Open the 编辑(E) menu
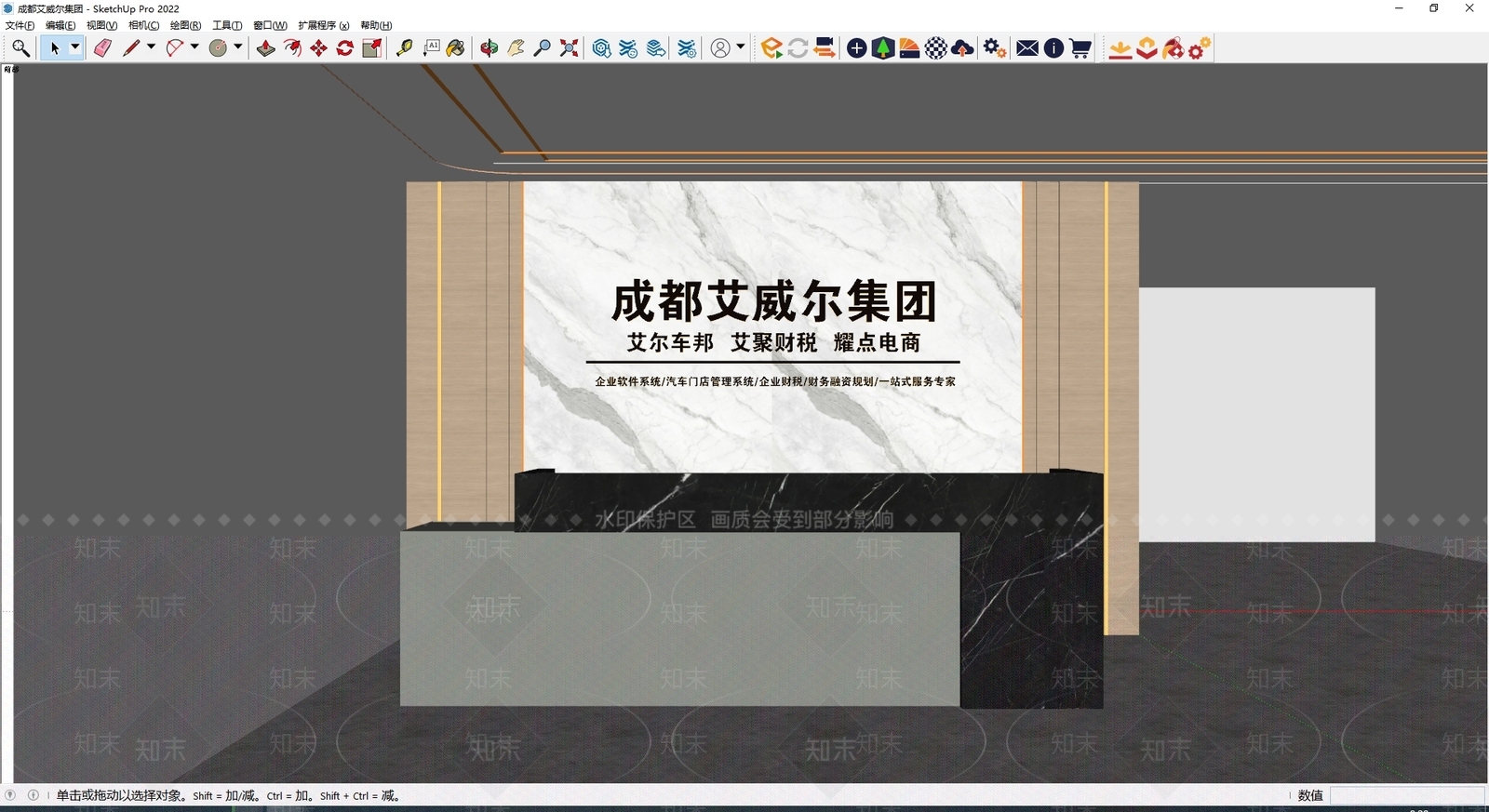 (60, 25)
